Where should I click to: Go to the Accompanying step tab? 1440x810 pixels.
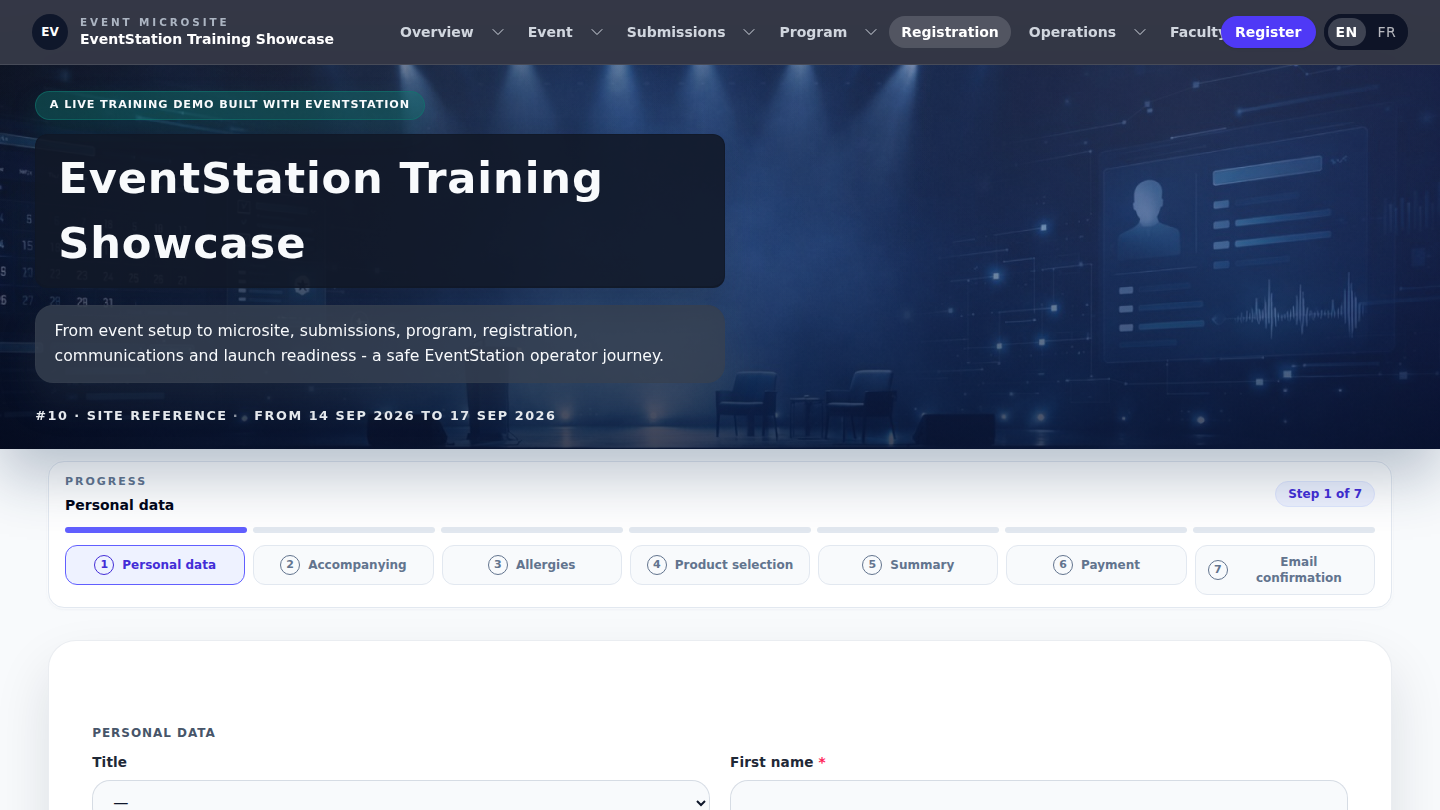(343, 565)
